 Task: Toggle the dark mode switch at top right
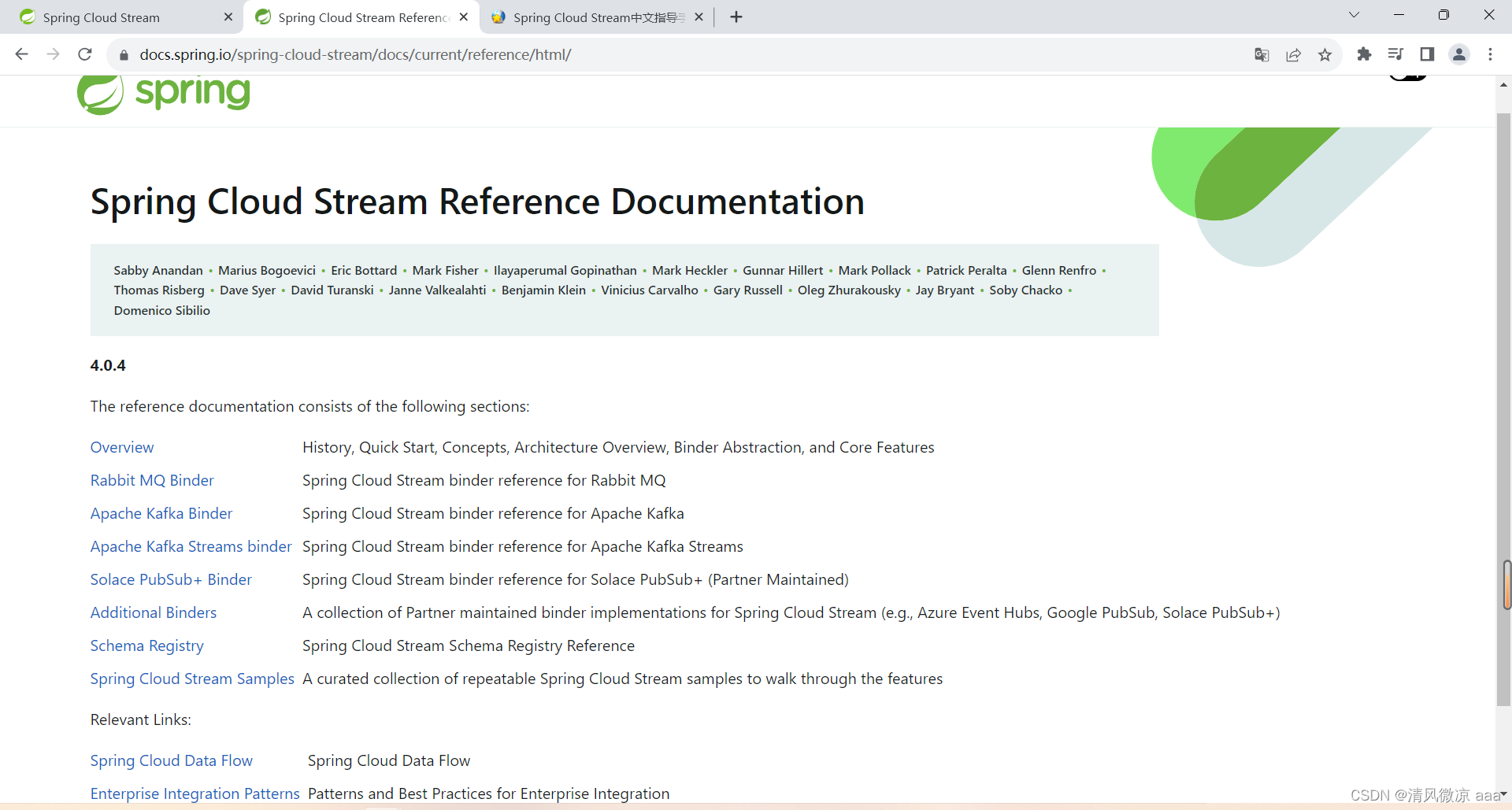(x=1409, y=77)
